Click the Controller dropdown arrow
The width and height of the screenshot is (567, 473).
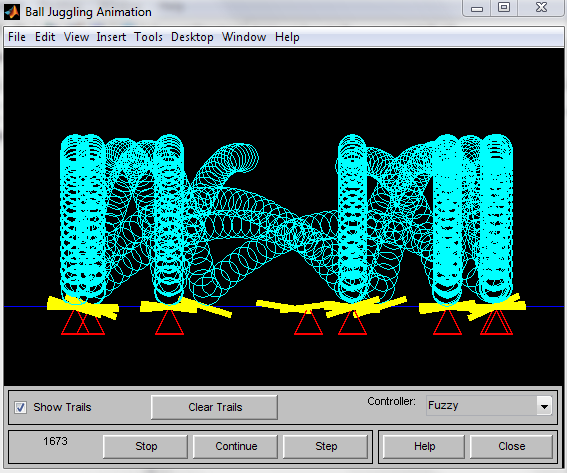(x=544, y=406)
